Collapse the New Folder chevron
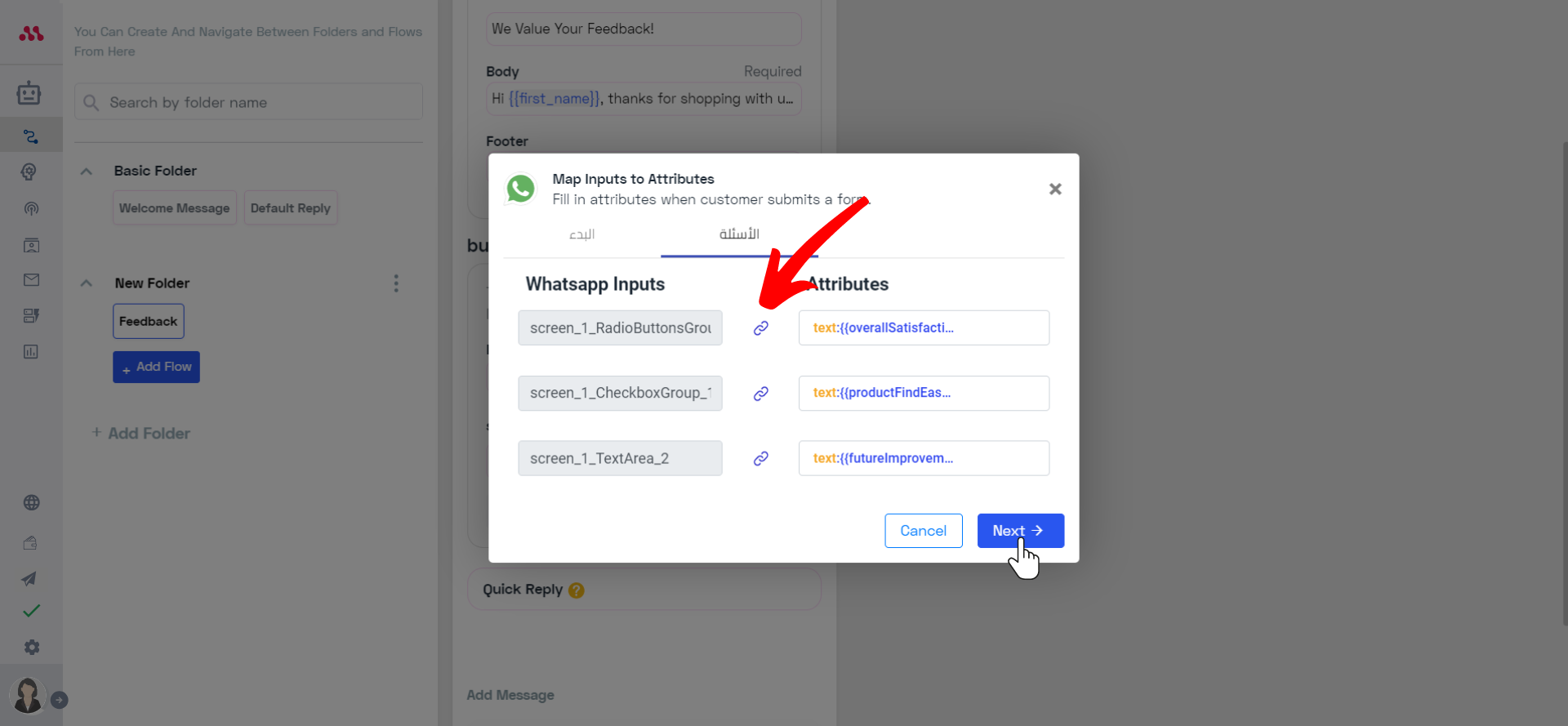Image resolution: width=1568 pixels, height=726 pixels. (x=87, y=283)
